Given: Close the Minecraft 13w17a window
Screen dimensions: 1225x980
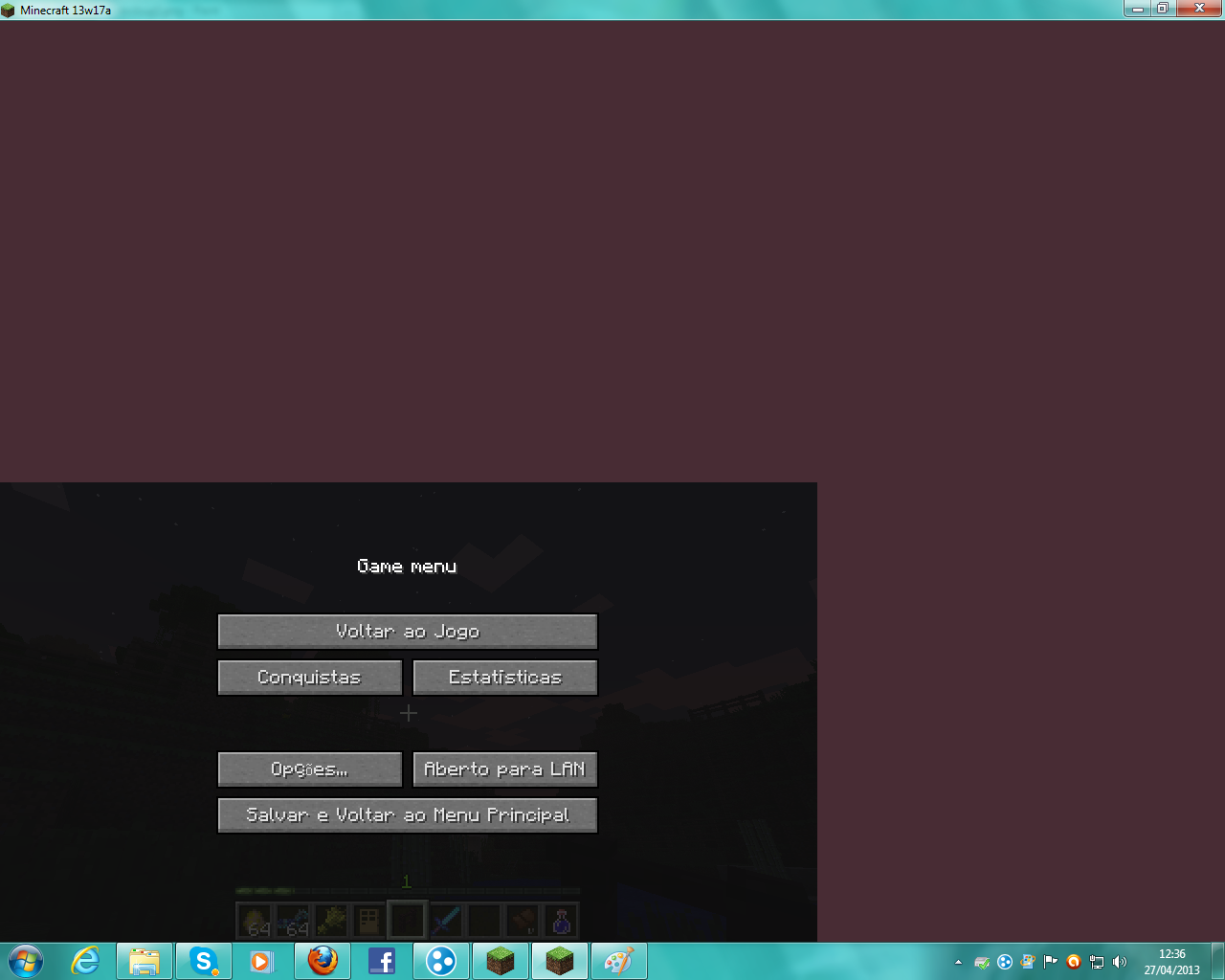Looking at the screenshot, I should 1199,9.
